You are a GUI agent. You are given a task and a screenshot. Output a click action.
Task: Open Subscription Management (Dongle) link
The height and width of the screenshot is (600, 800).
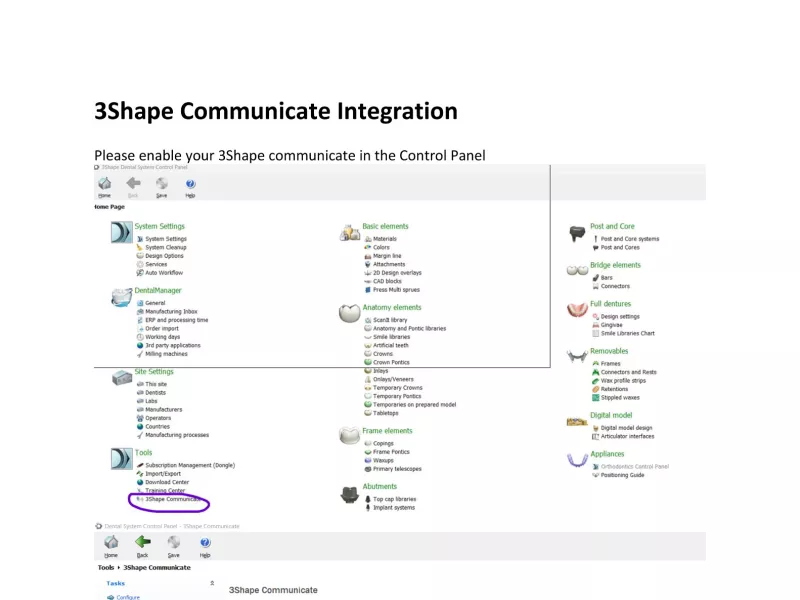[x=190, y=465]
